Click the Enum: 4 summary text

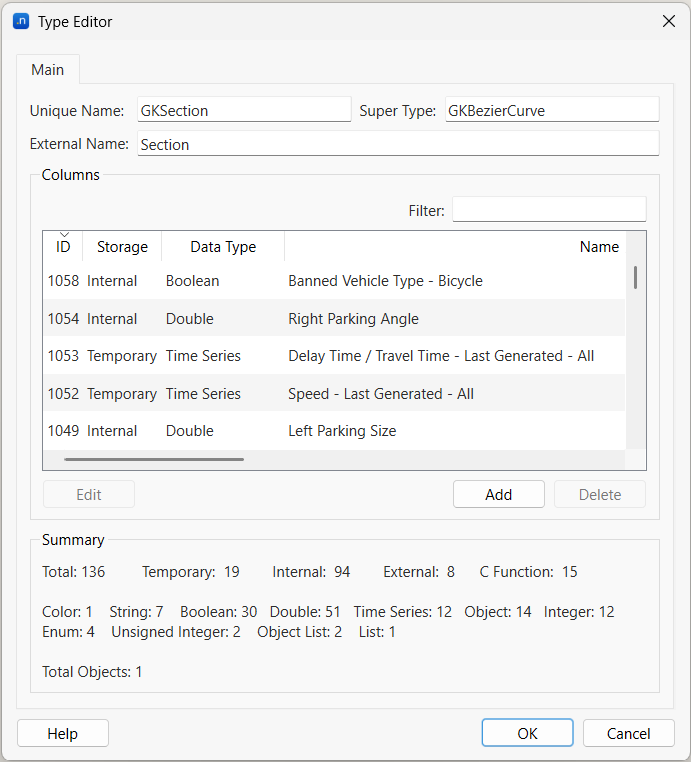tap(68, 631)
